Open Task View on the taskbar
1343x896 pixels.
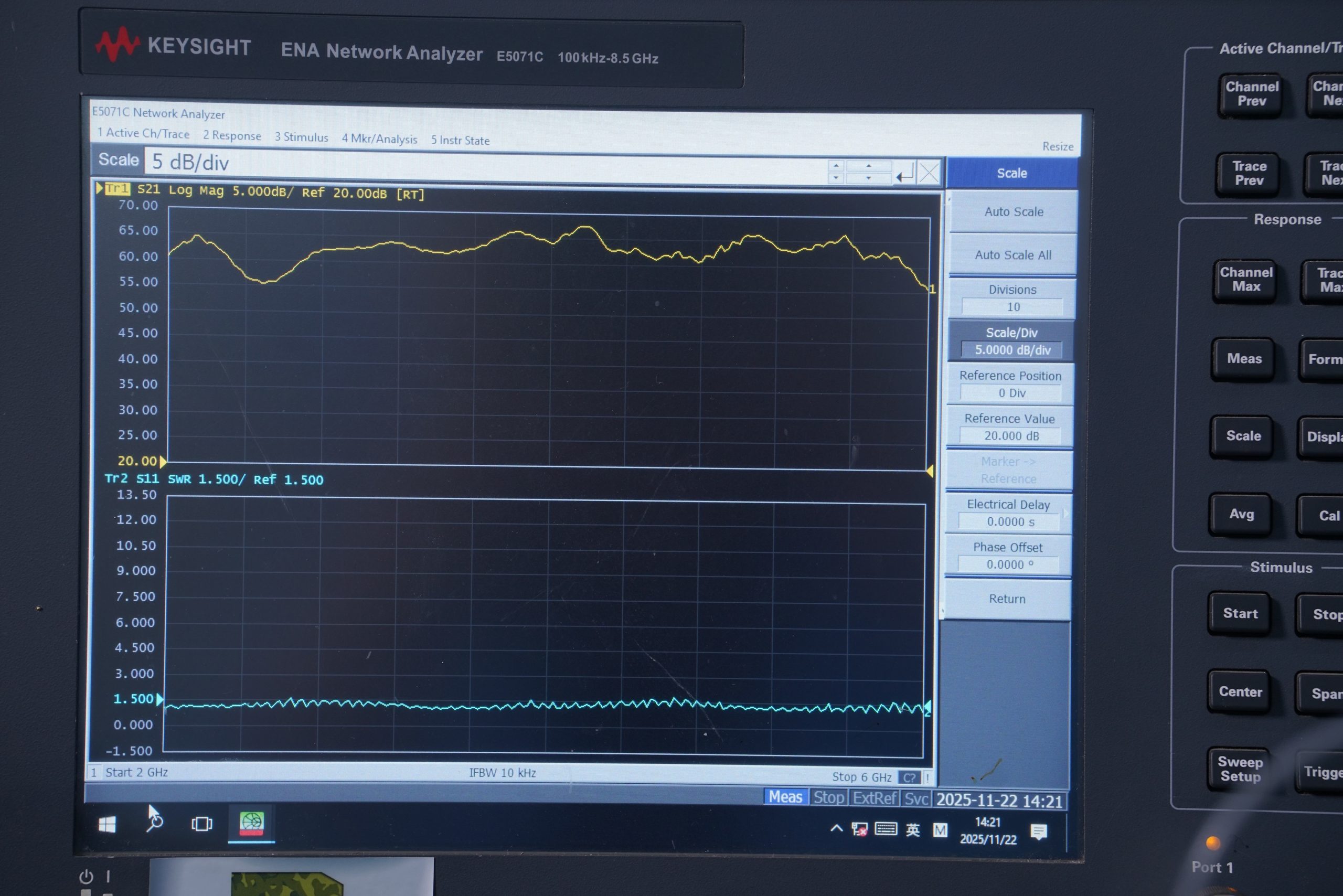[202, 824]
